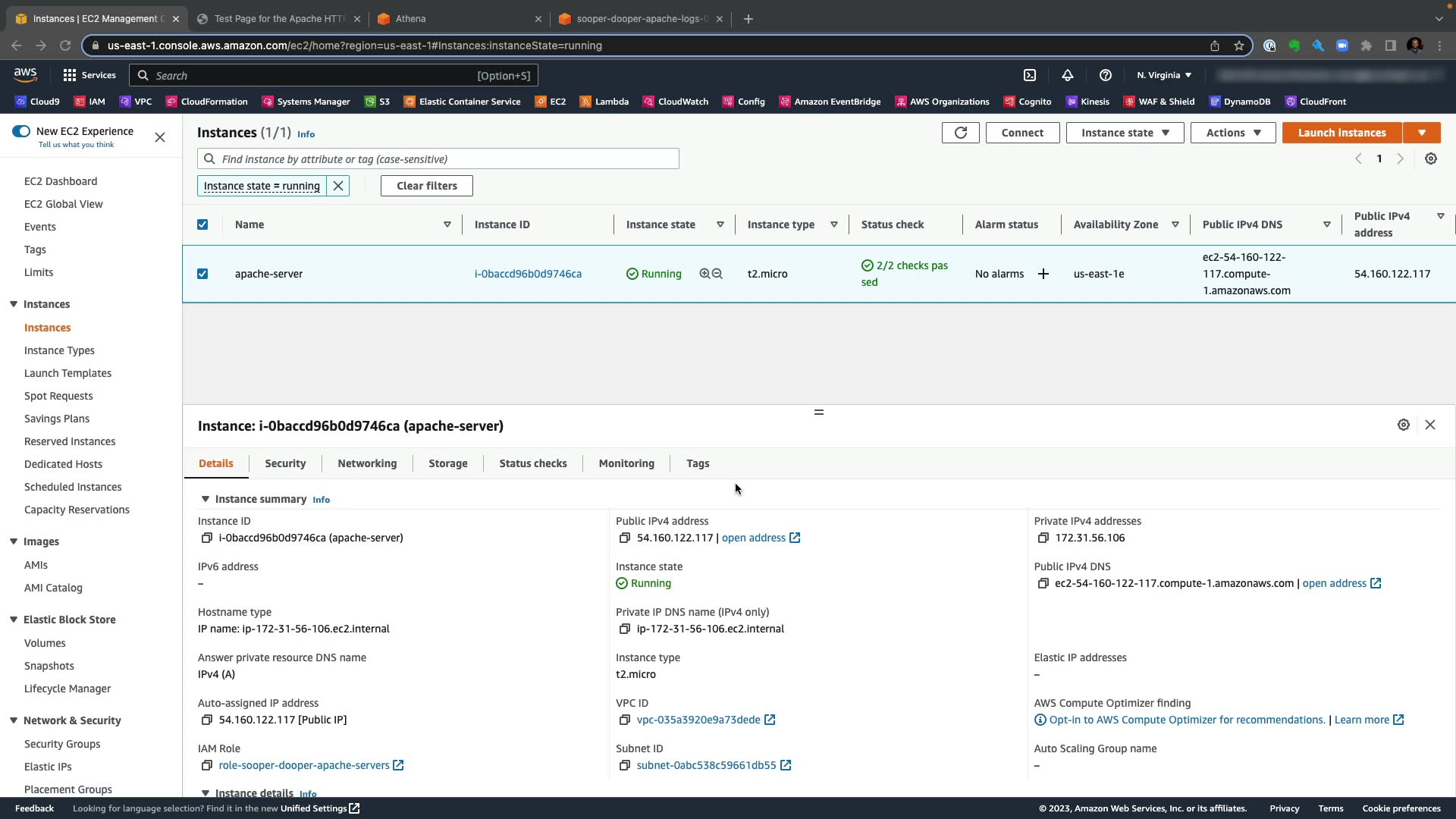Open the Services grid menu
1456x819 pixels.
pos(70,75)
